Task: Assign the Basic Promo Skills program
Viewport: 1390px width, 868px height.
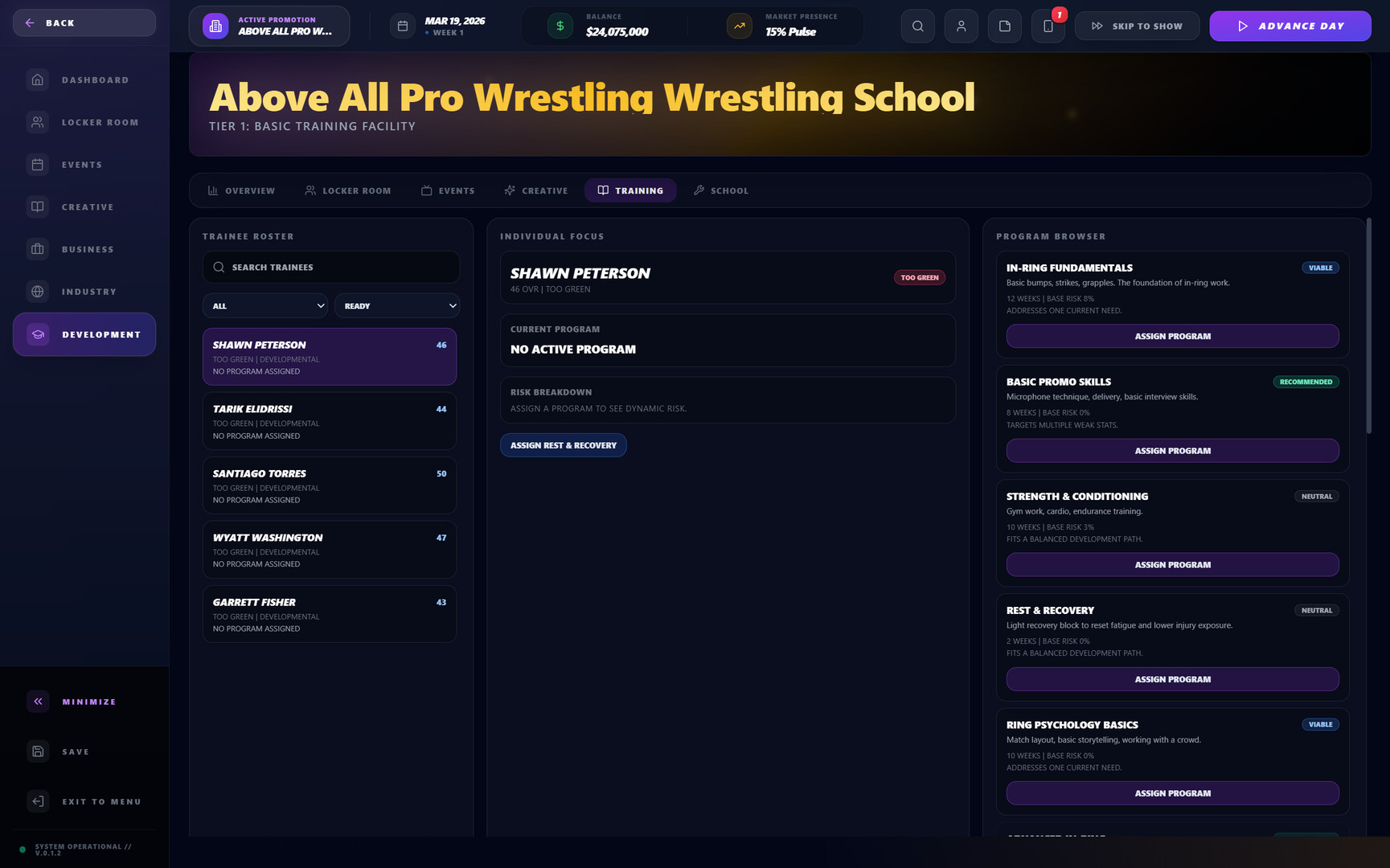Action: pos(1172,451)
